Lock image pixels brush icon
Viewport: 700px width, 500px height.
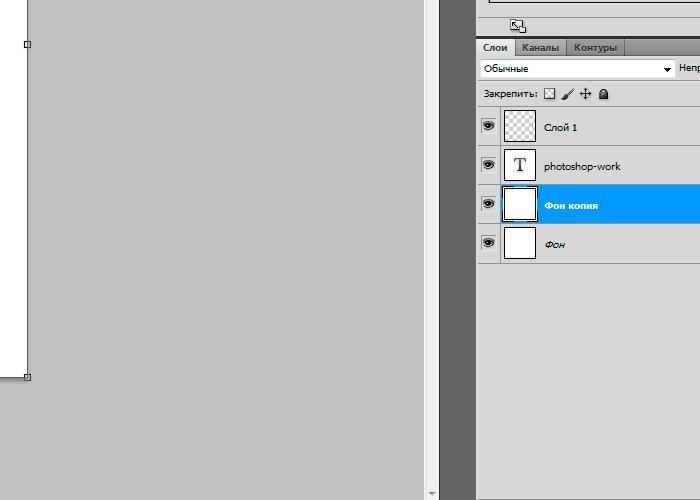coord(567,94)
